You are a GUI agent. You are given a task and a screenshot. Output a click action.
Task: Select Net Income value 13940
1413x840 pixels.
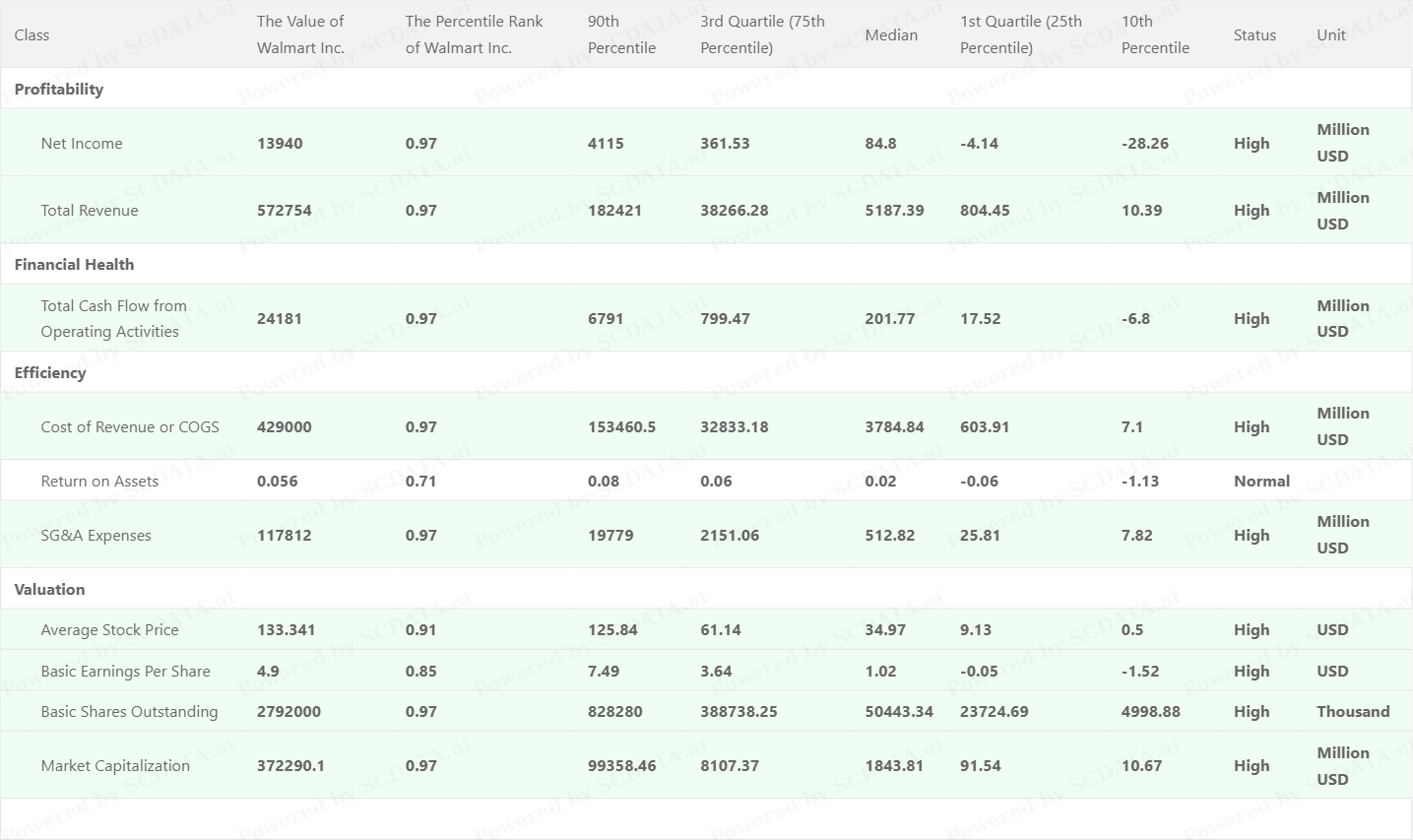pyautogui.click(x=280, y=143)
